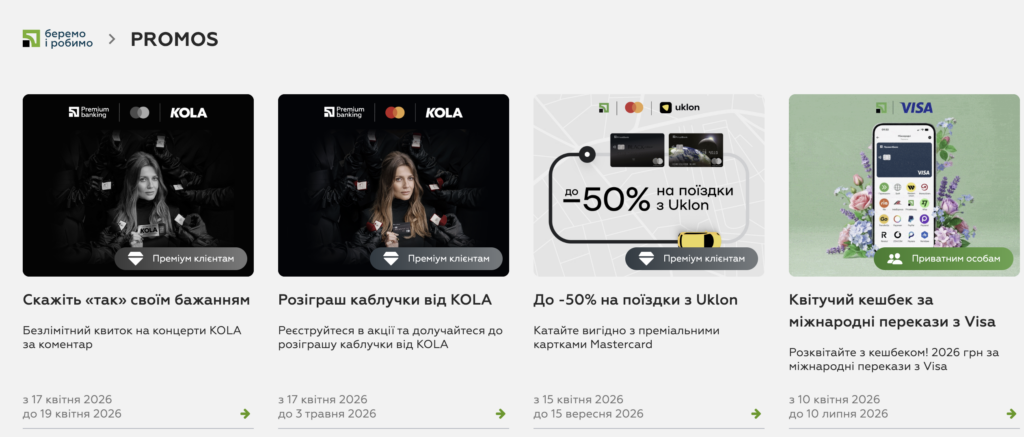Click the people icon on 'Приватним особам' badge
Image resolution: width=1024 pixels, height=437 pixels.
click(895, 259)
